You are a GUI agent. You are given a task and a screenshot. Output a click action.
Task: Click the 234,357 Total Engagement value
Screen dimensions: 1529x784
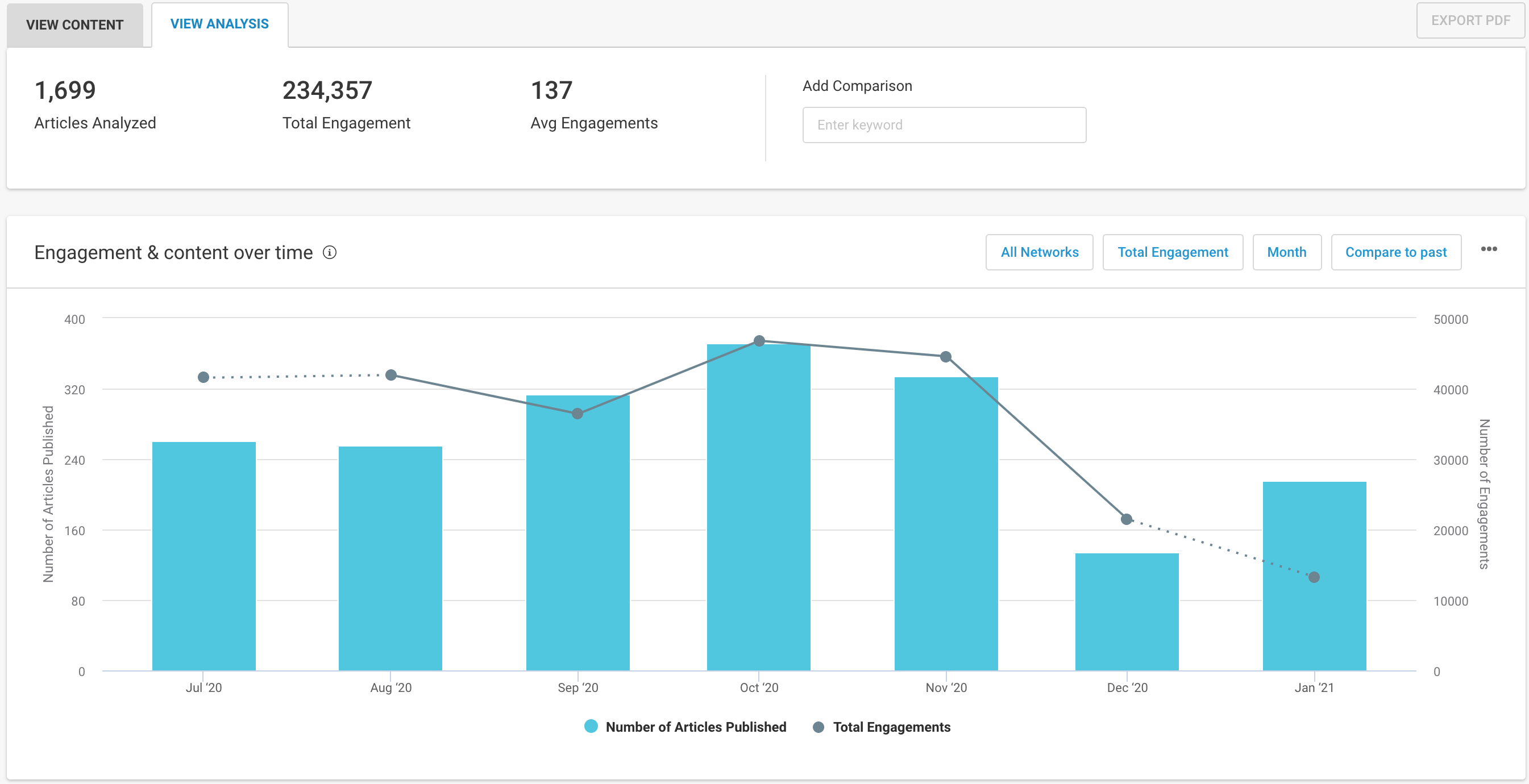click(327, 91)
